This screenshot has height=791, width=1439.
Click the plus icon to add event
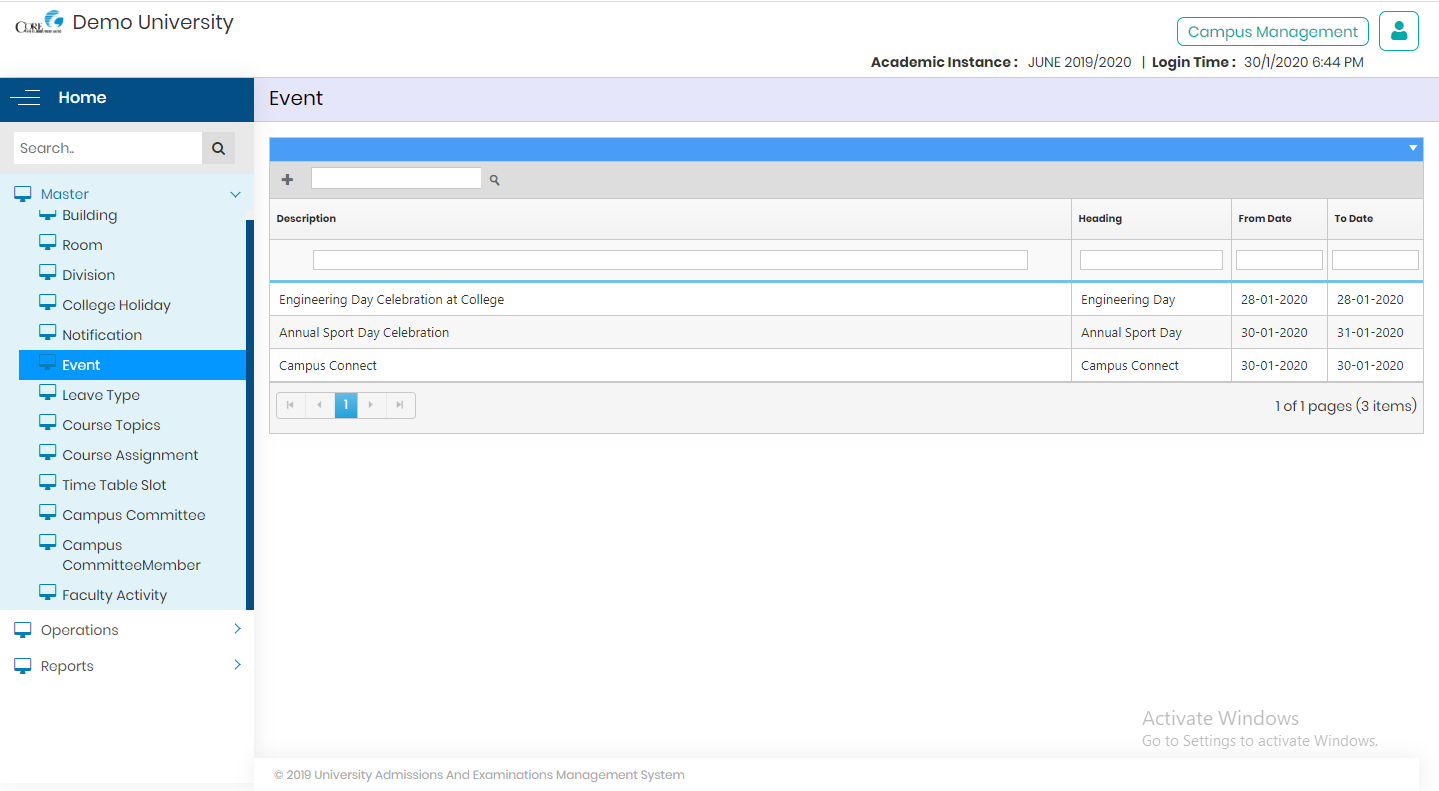(x=288, y=180)
